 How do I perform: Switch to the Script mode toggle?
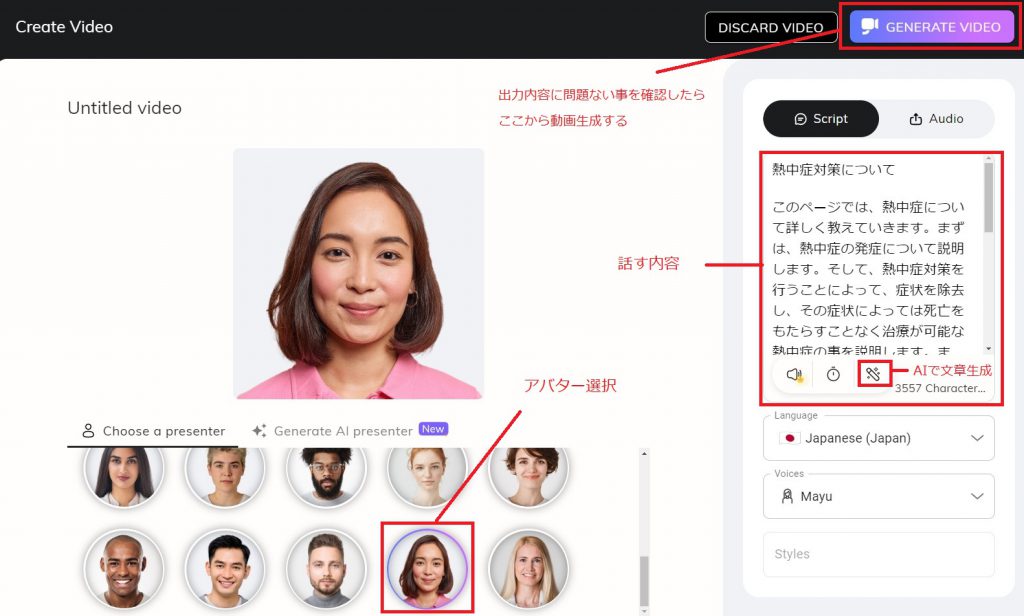821,119
